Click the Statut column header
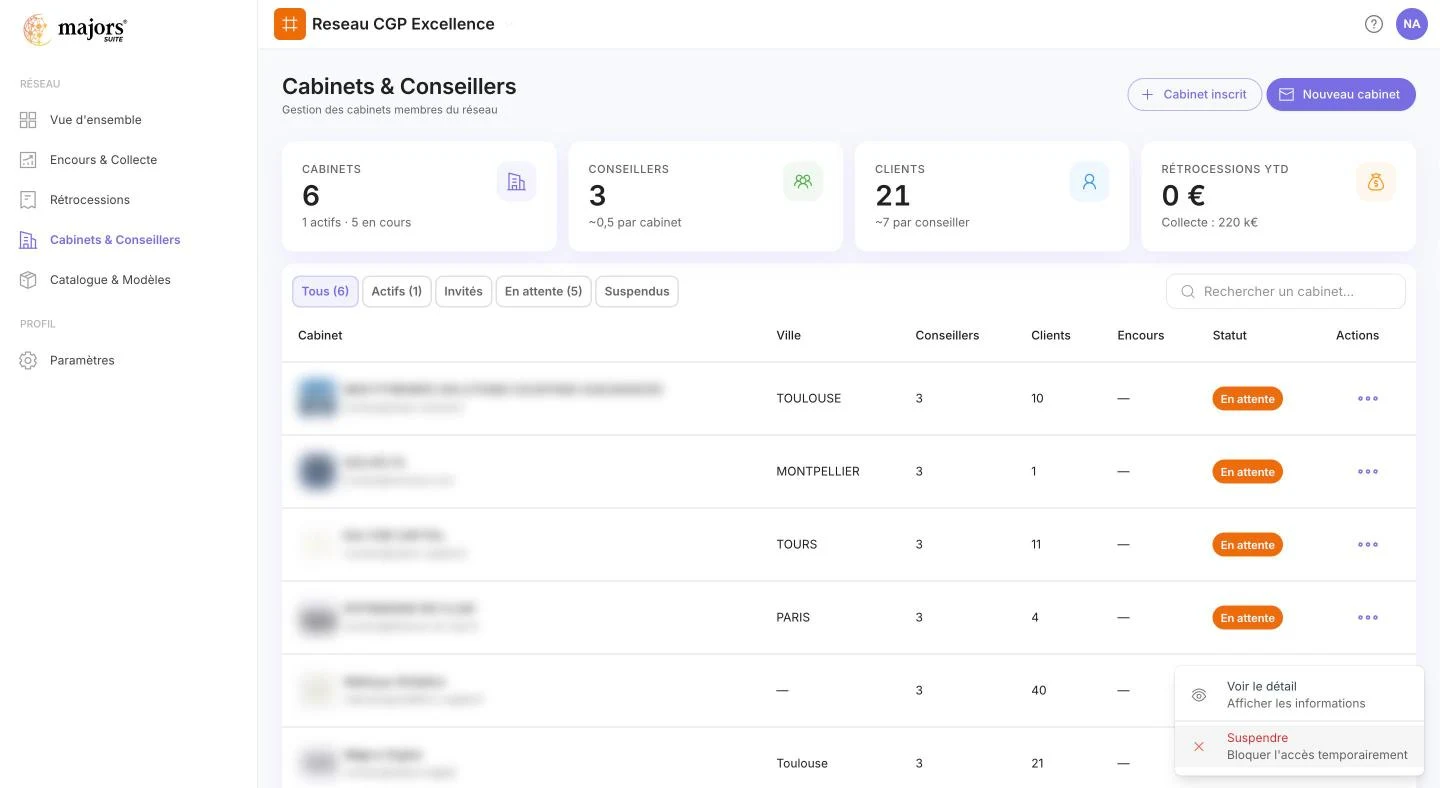 pyautogui.click(x=1229, y=335)
